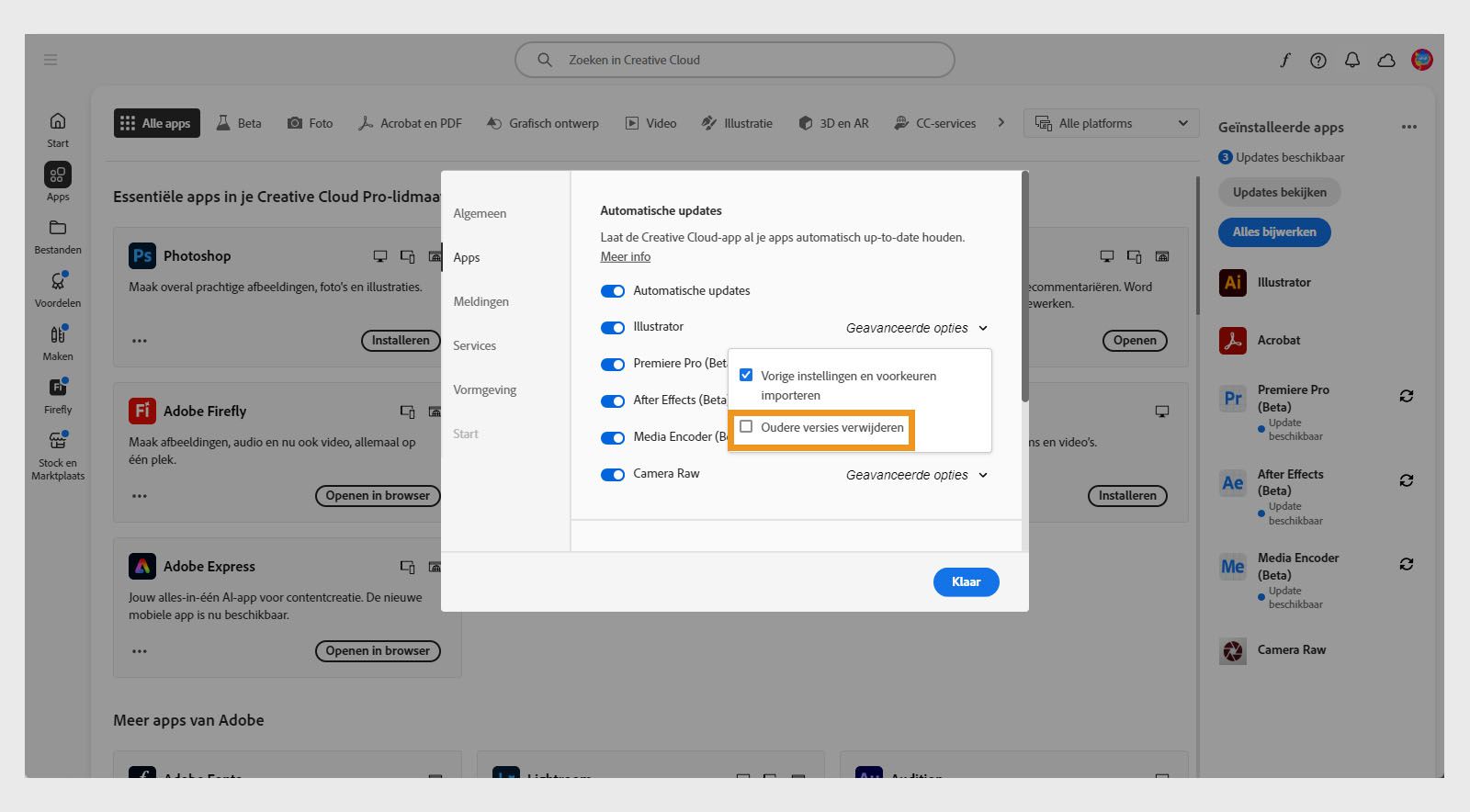
Task: Select the Video category filter
Action: (x=650, y=123)
